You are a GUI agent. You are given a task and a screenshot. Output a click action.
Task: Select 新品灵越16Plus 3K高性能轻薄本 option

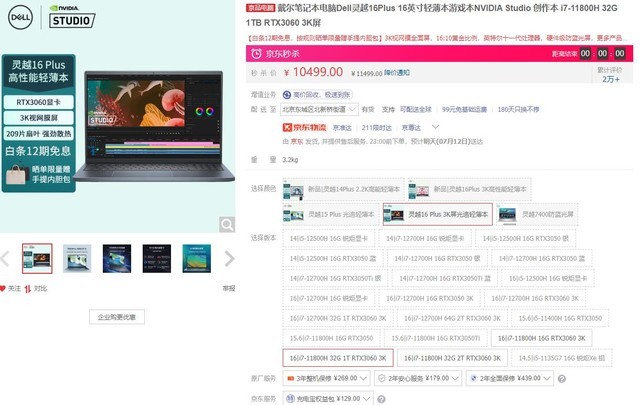470,189
